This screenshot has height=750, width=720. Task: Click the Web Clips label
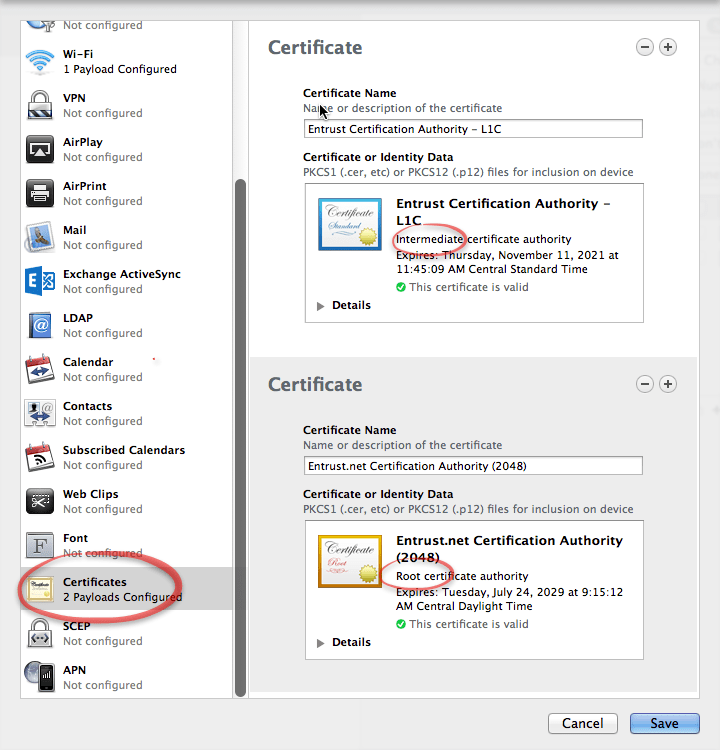90,494
